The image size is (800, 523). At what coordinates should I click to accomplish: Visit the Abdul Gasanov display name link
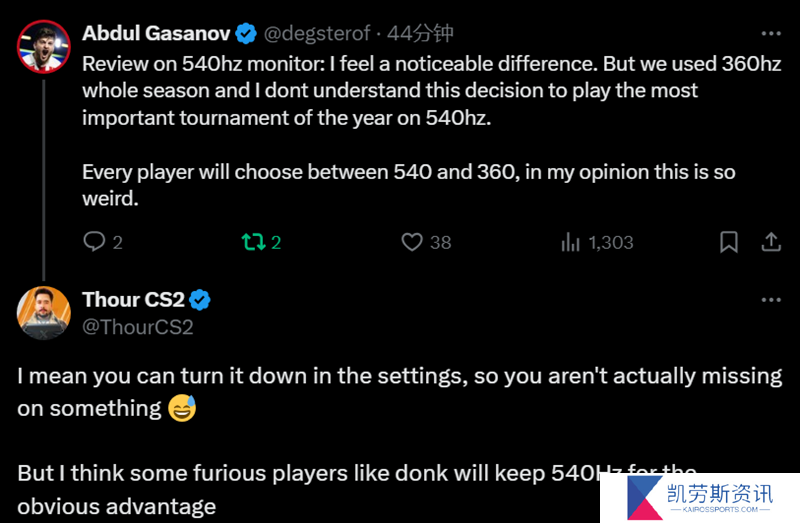(156, 34)
